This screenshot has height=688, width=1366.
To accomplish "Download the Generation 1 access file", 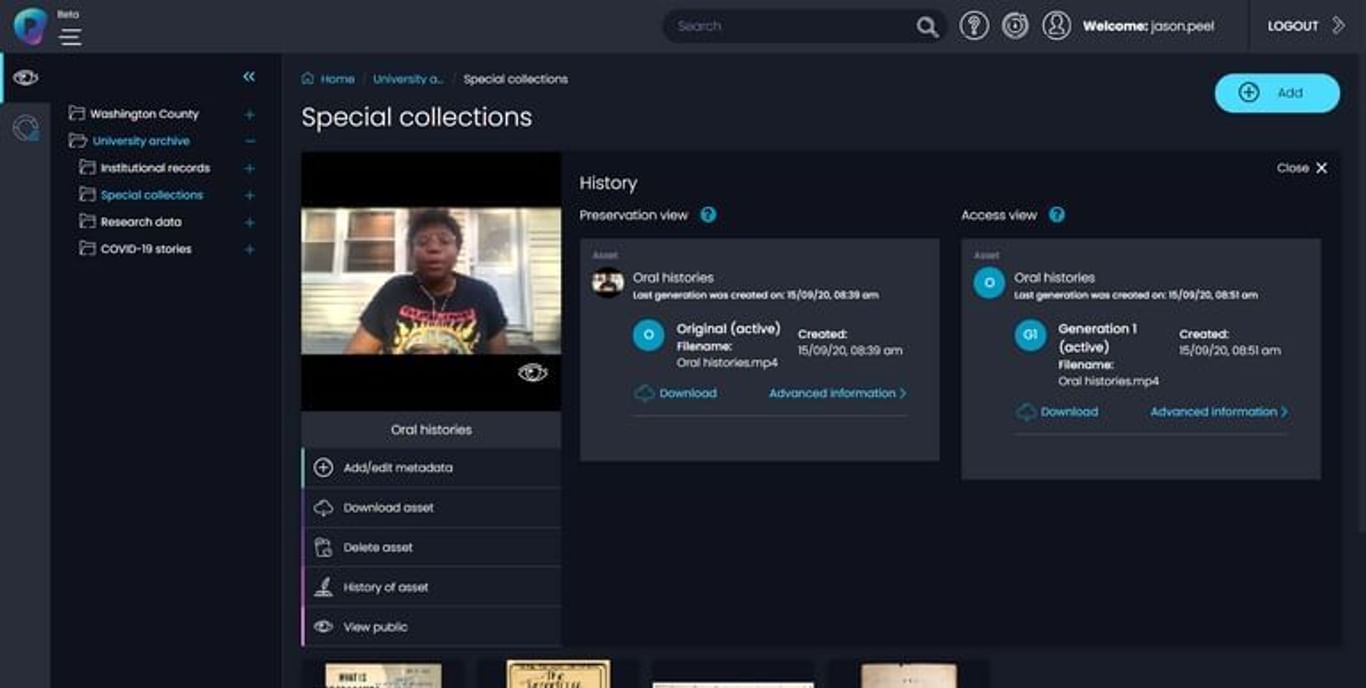I will click(1058, 412).
